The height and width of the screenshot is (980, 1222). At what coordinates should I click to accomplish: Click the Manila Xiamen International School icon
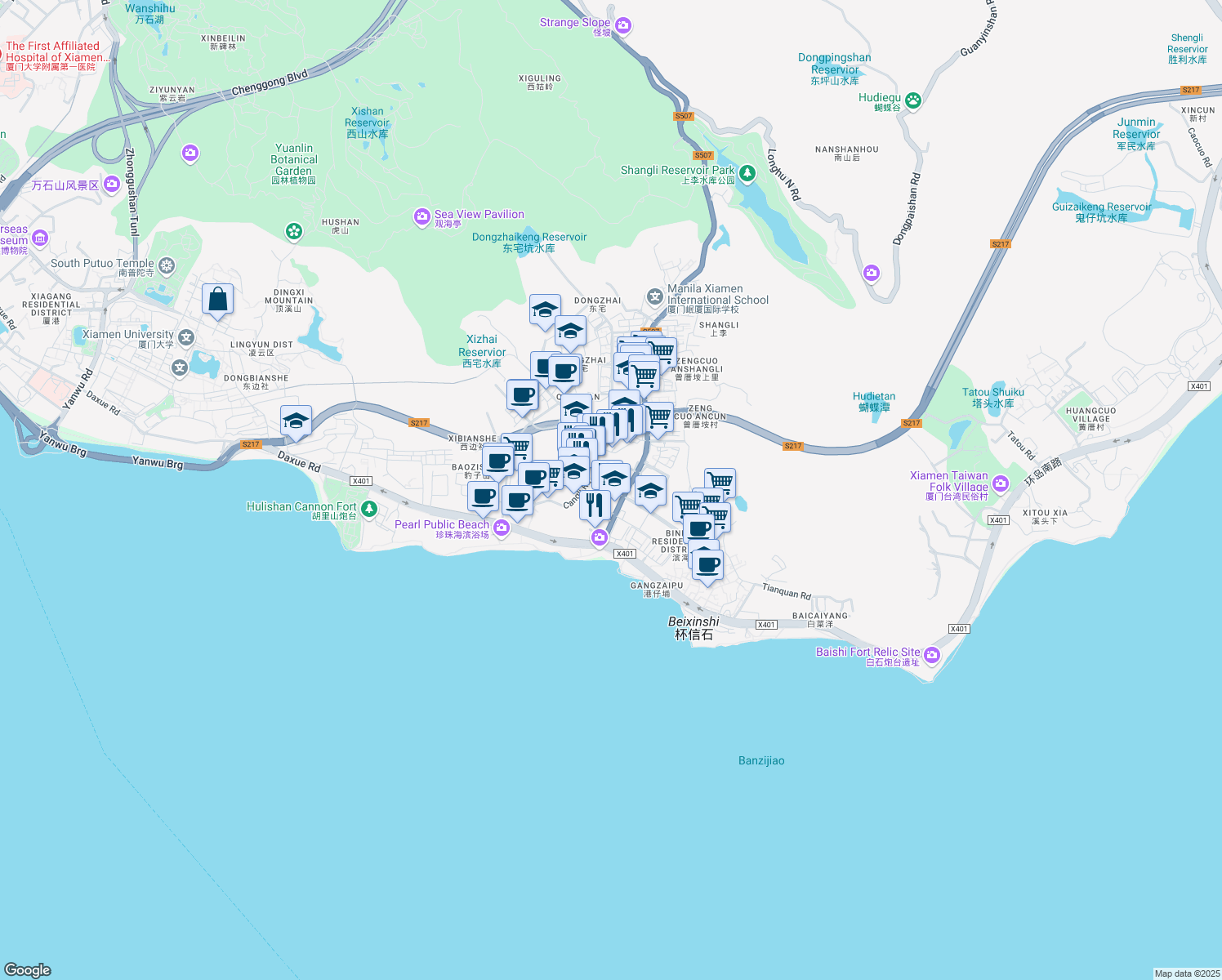pyautogui.click(x=654, y=296)
